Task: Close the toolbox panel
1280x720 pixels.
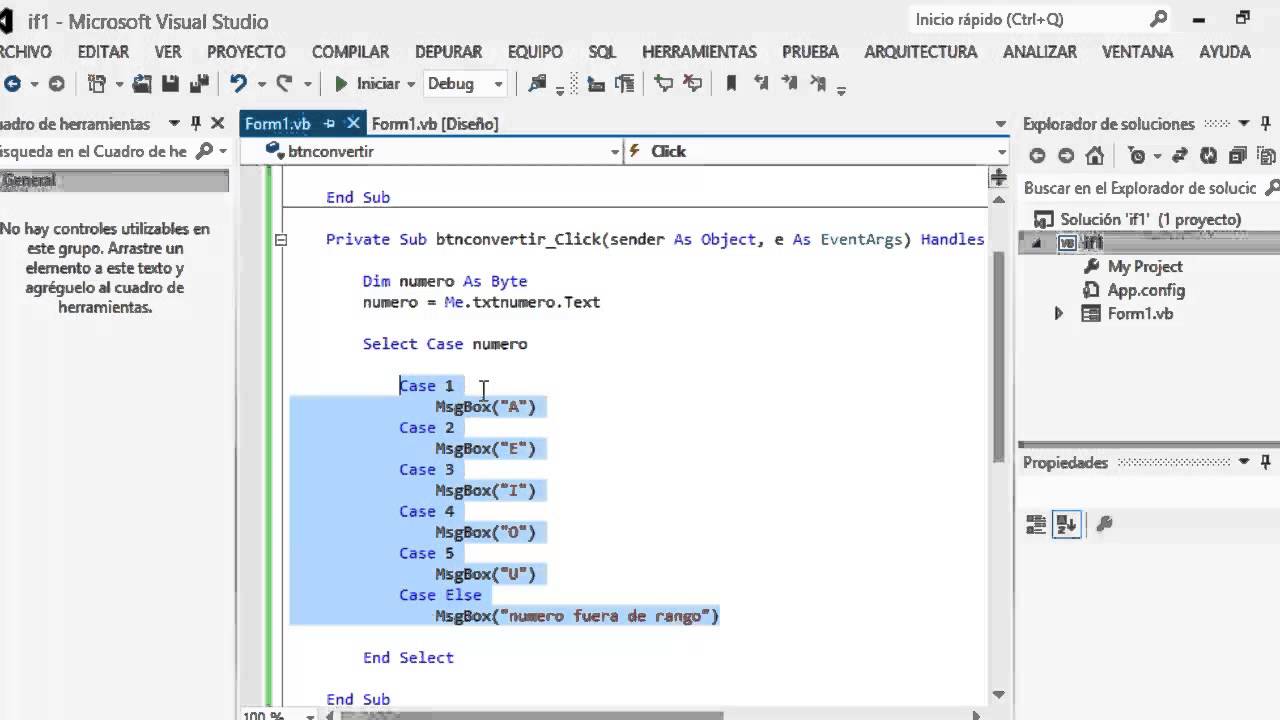Action: tap(218, 124)
